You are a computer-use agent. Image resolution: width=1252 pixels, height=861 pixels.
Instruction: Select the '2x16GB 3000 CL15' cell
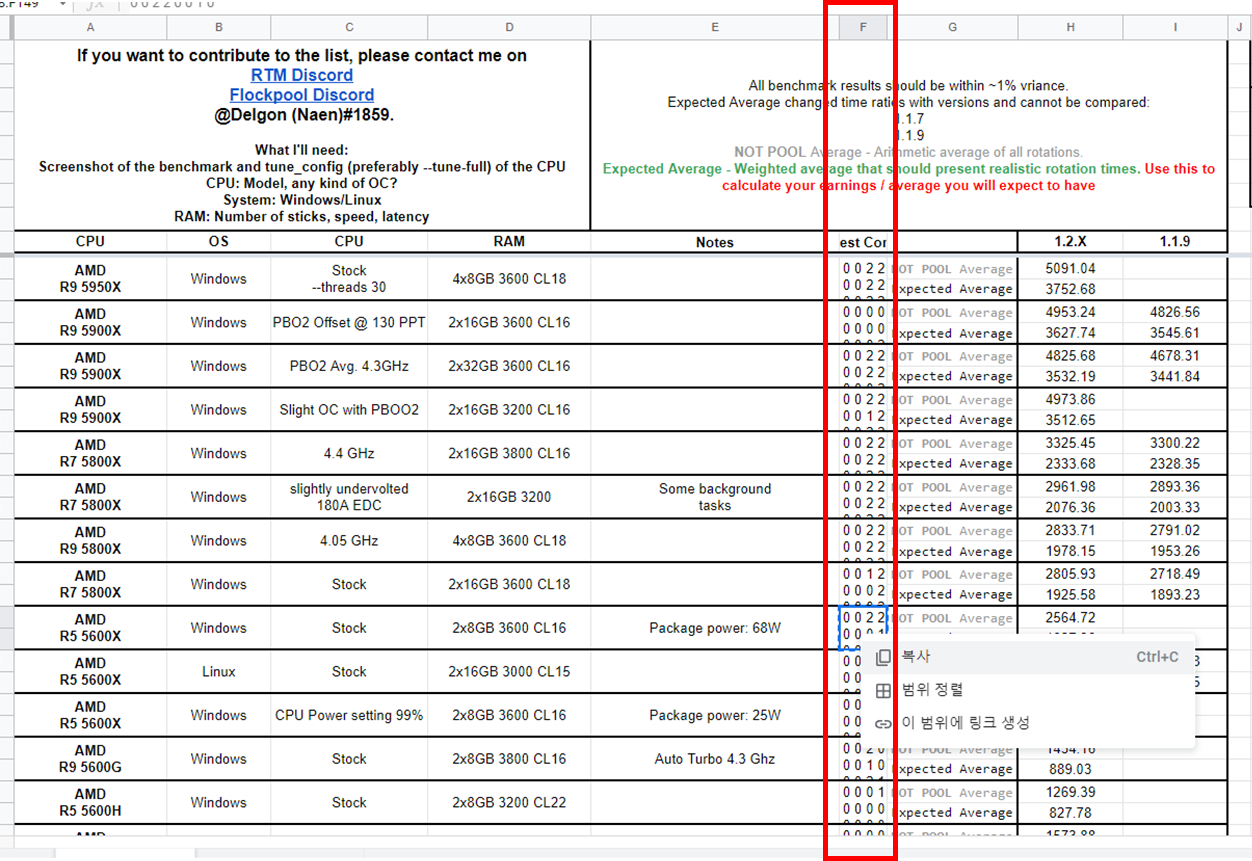[509, 672]
